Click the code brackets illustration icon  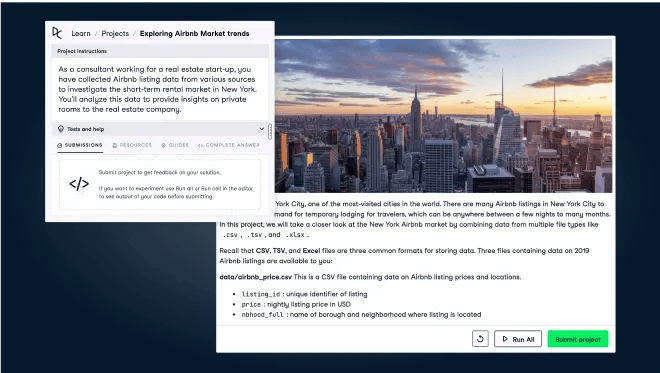click(x=79, y=184)
